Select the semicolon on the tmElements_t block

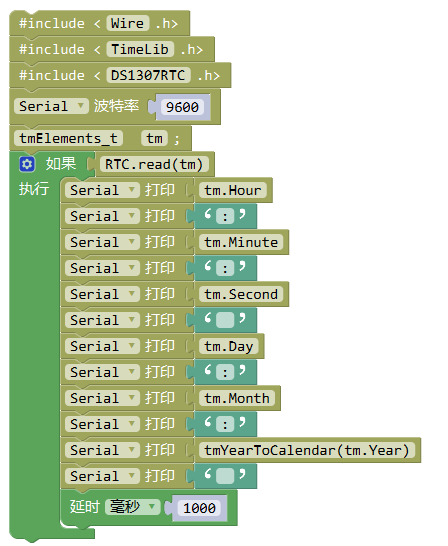click(177, 139)
